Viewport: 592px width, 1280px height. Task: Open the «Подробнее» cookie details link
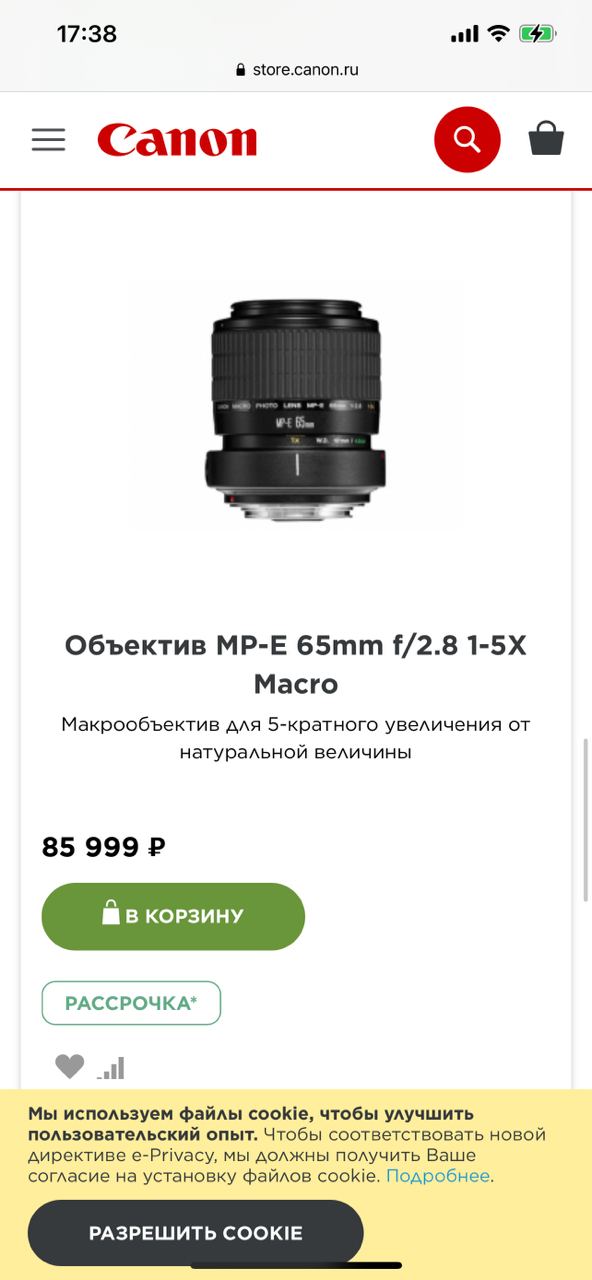438,1176
